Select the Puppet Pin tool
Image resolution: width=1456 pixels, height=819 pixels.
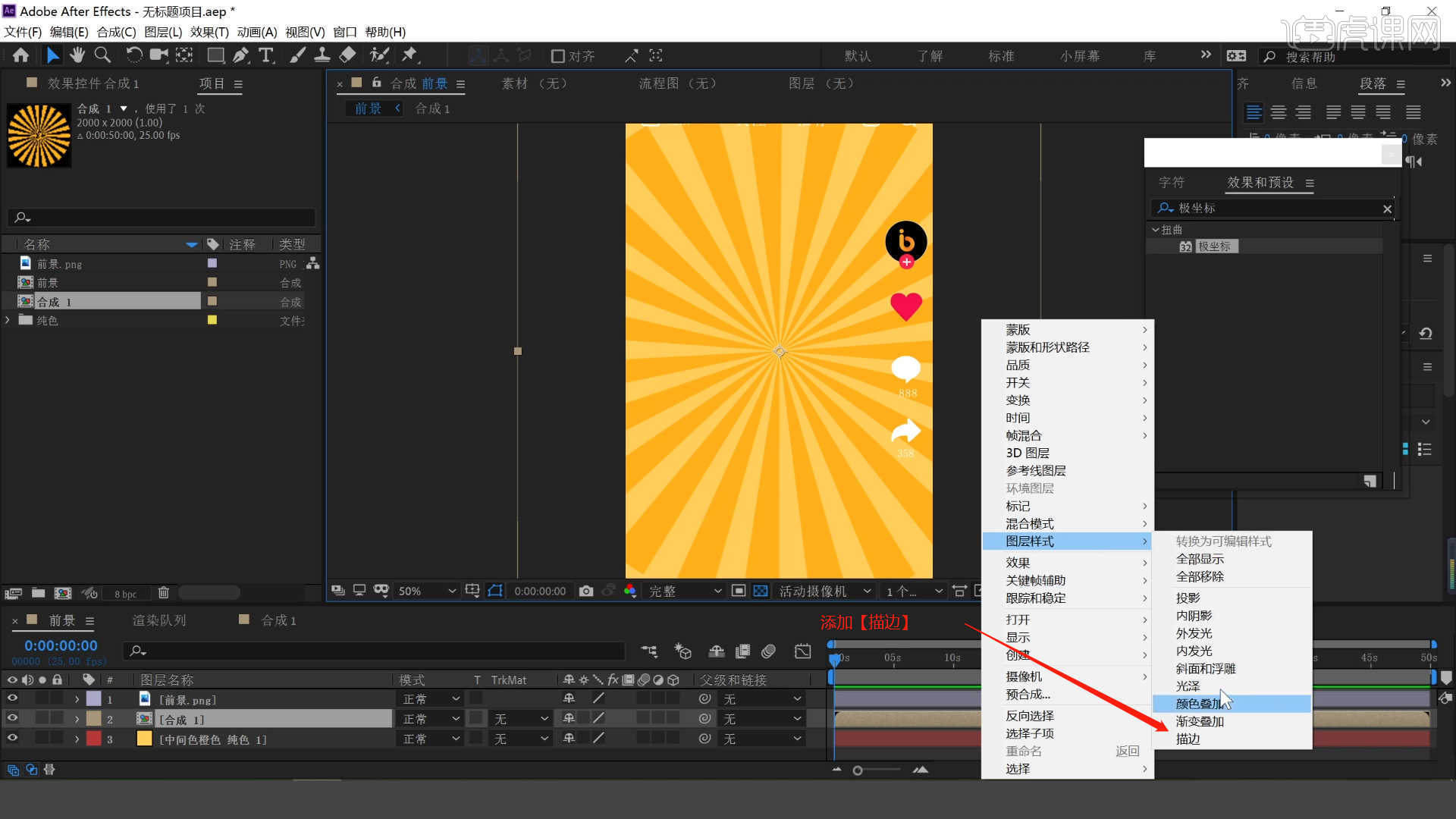pos(409,55)
